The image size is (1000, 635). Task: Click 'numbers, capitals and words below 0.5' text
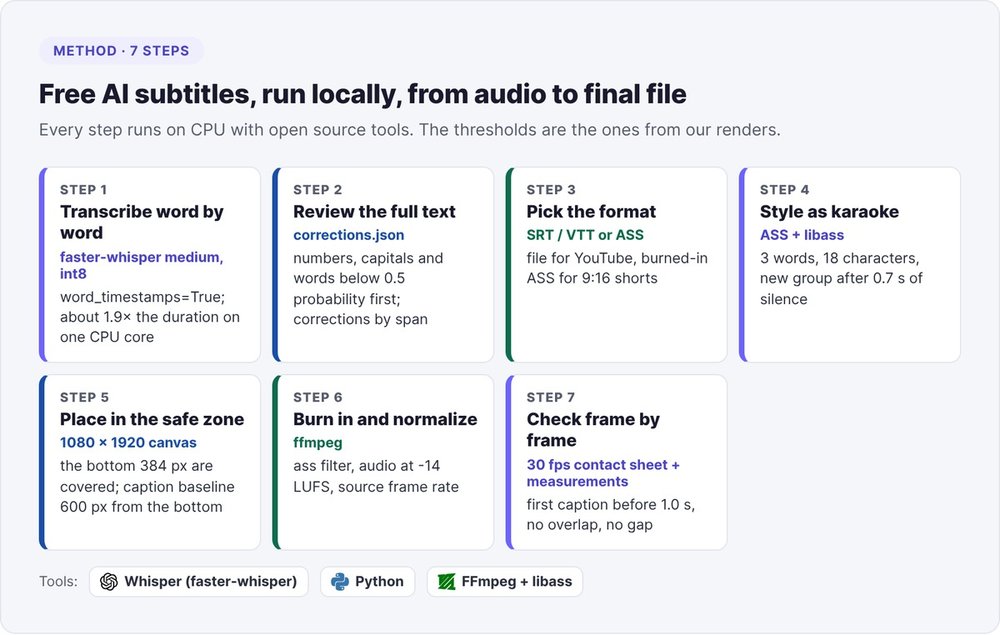click(368, 289)
